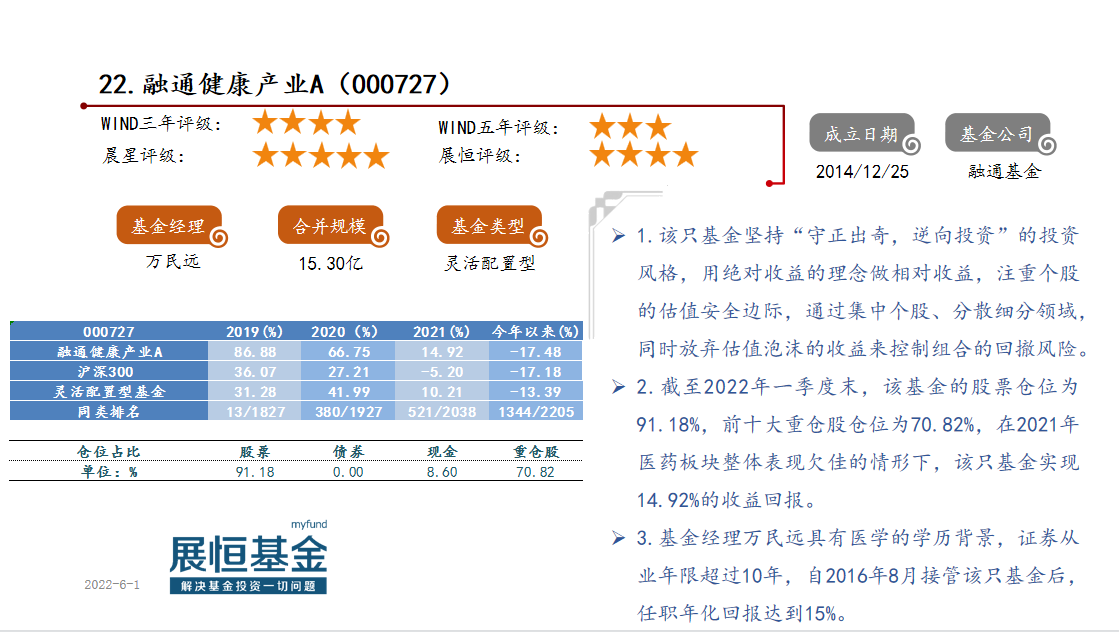Click the line 同时放弃估值泡沫的收益
This screenshot has height=632, width=1119.
pyautogui.click(x=864, y=349)
